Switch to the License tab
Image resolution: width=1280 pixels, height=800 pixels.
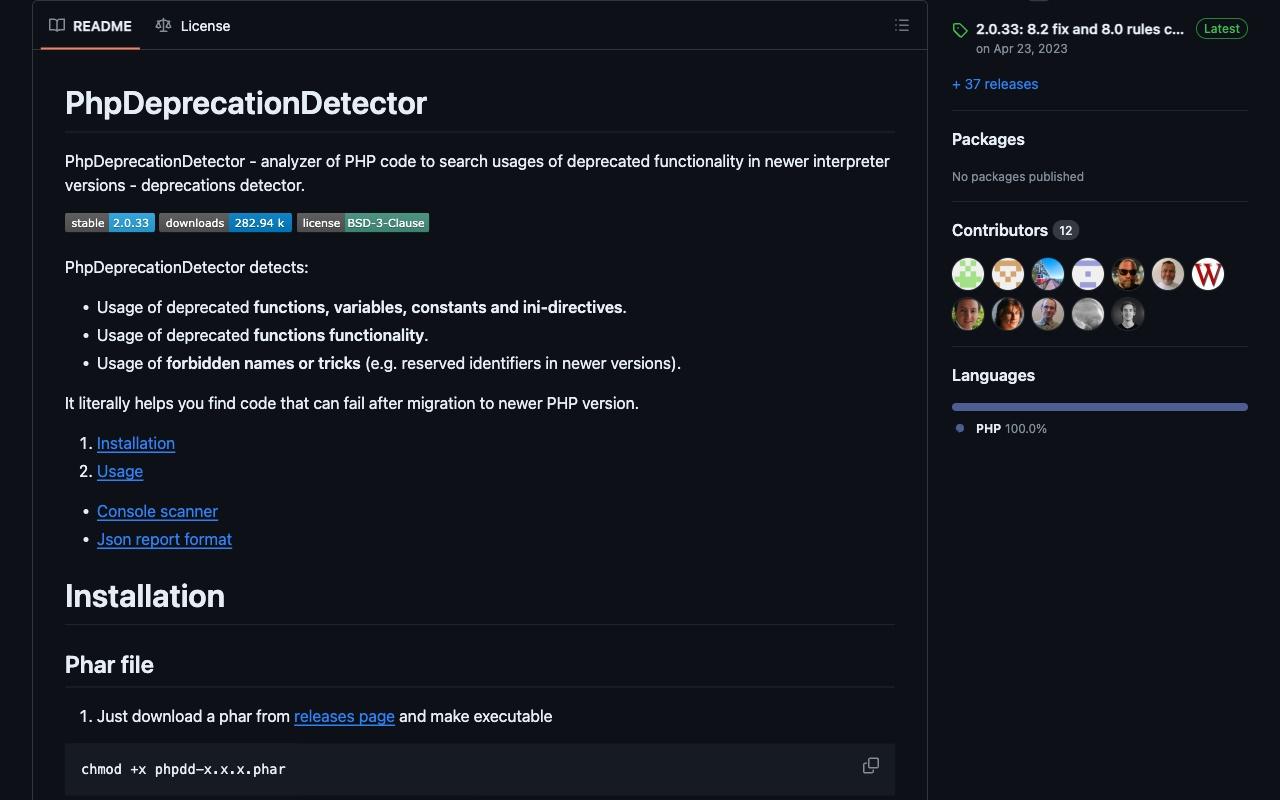tap(193, 26)
